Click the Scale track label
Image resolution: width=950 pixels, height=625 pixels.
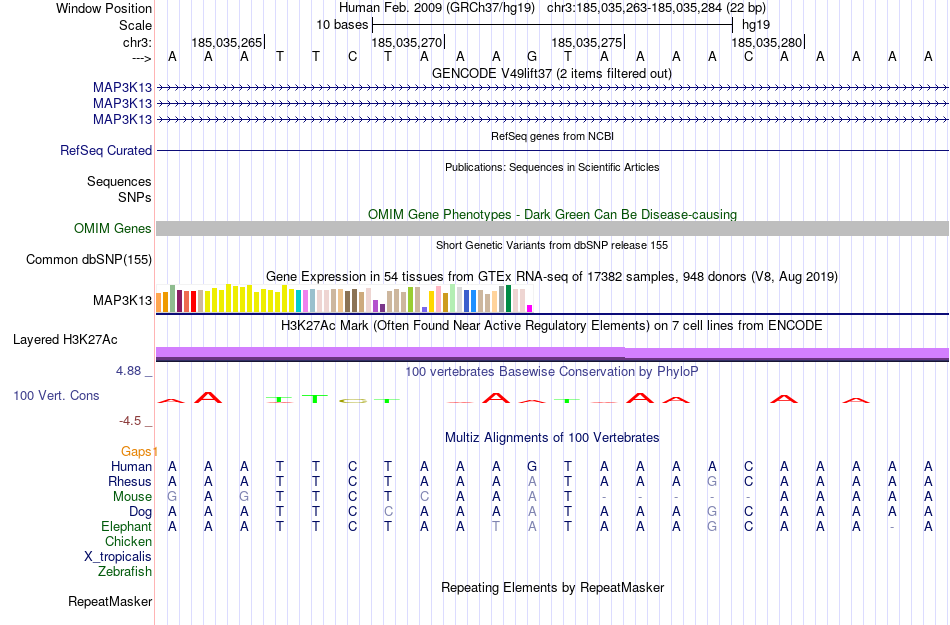pos(135,25)
